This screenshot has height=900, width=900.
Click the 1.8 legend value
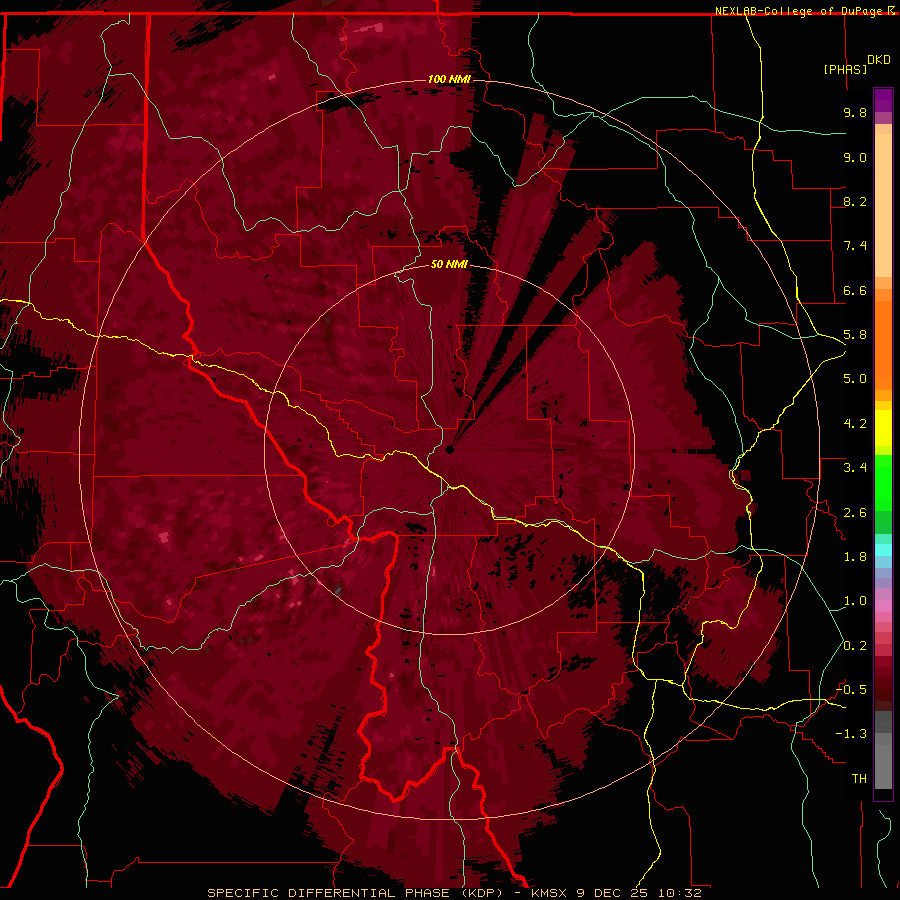pos(855,557)
